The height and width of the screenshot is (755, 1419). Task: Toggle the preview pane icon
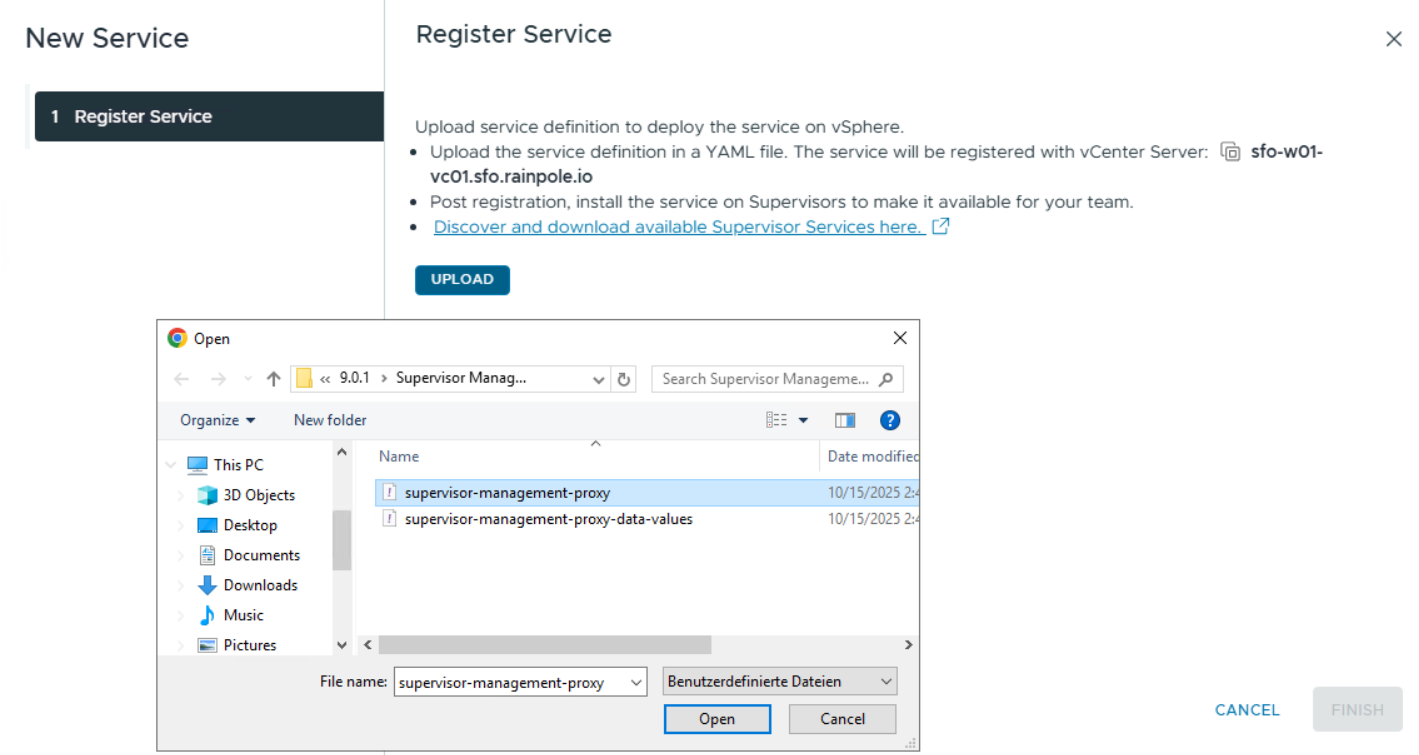(x=845, y=420)
